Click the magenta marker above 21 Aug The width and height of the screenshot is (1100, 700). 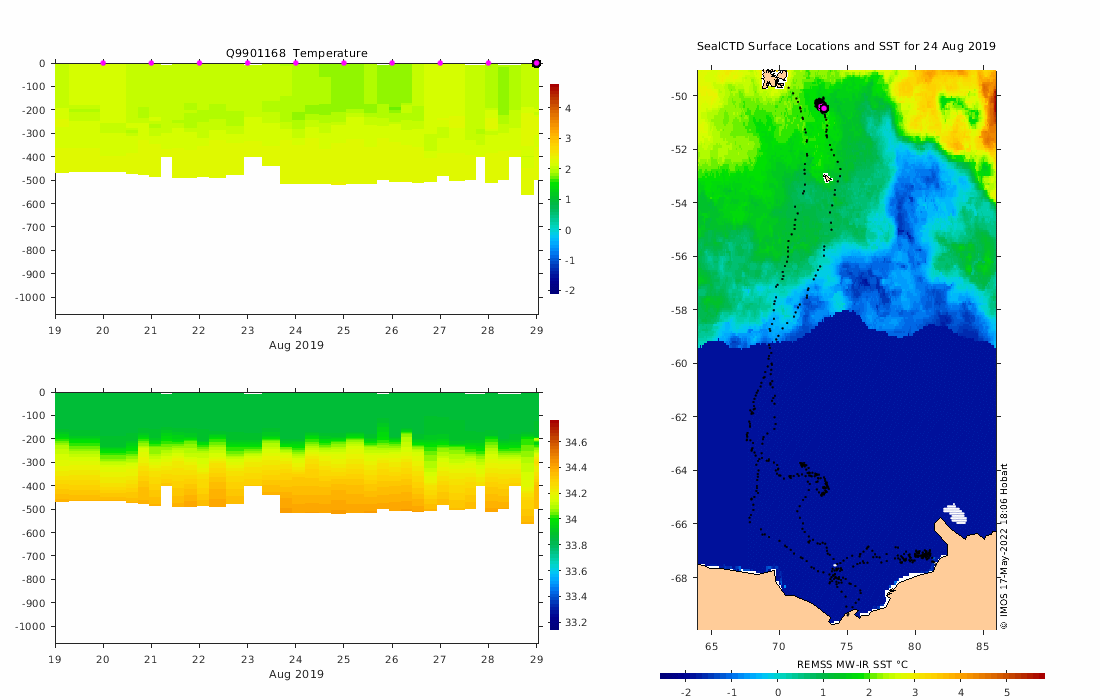click(x=152, y=63)
